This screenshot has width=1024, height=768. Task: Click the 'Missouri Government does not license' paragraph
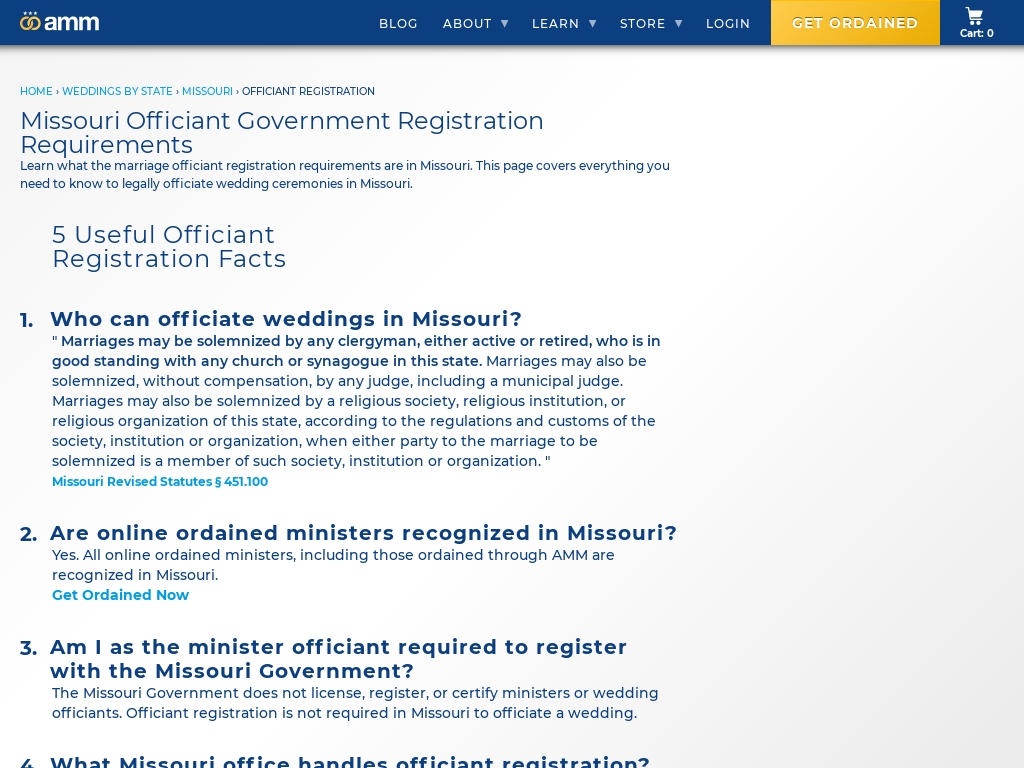(355, 703)
